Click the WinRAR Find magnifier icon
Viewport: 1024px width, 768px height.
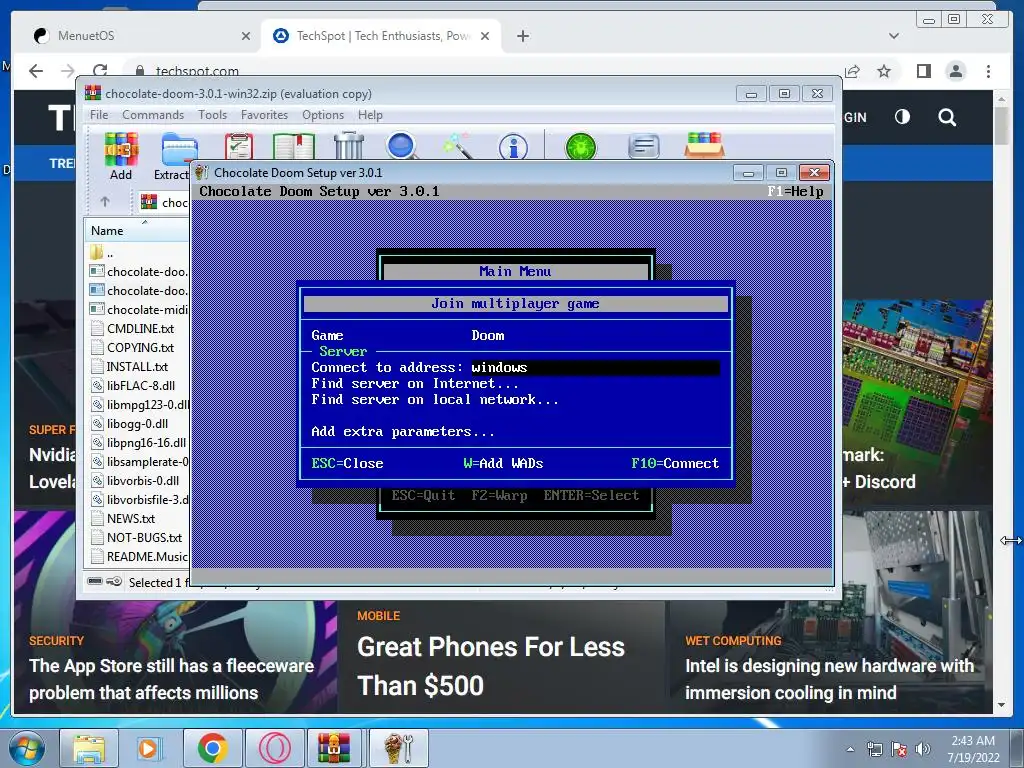coord(402,146)
